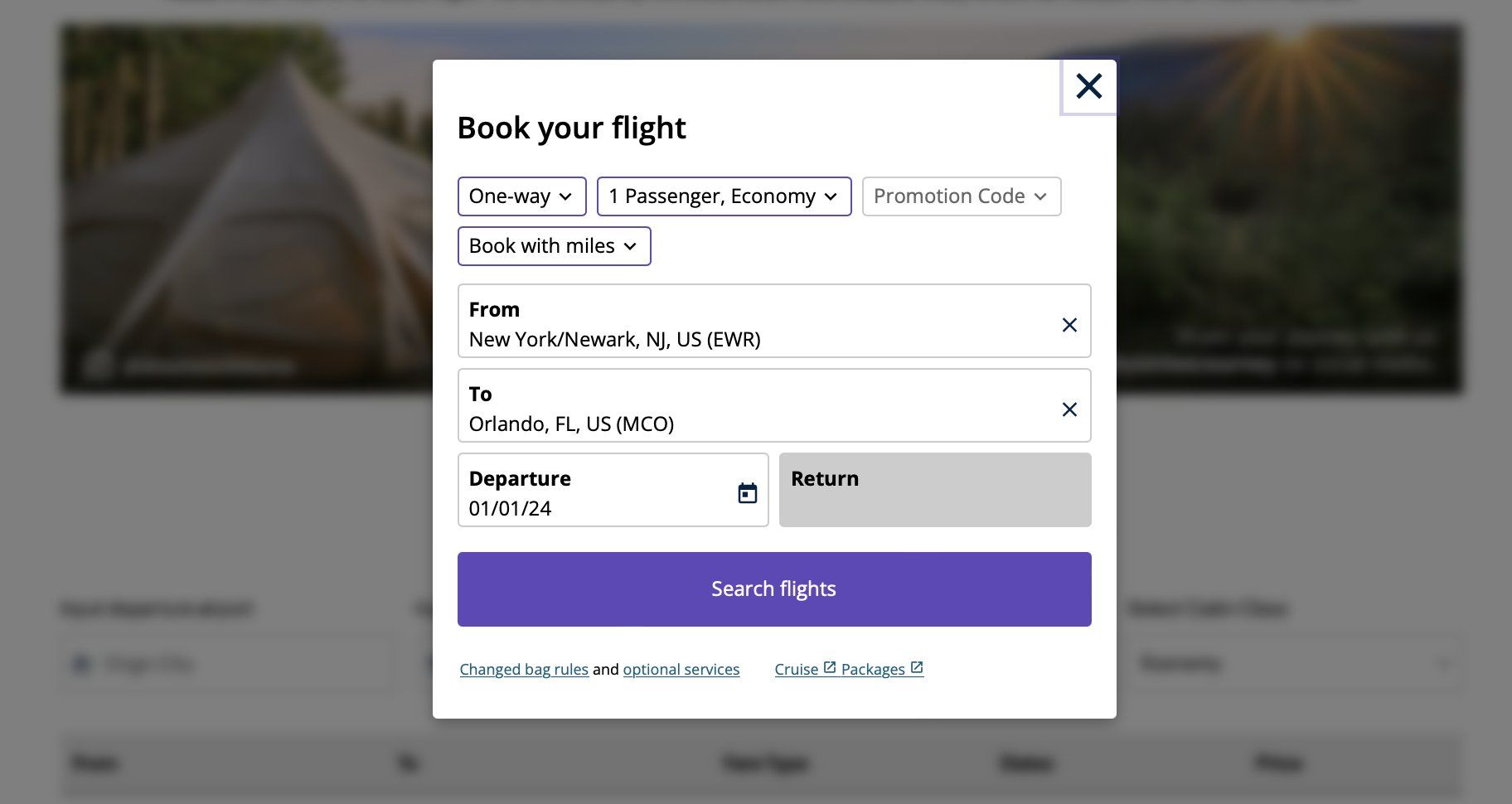This screenshot has width=1512, height=804.
Task: Expand the Promotion Code dropdown
Action: pyautogui.click(x=961, y=196)
